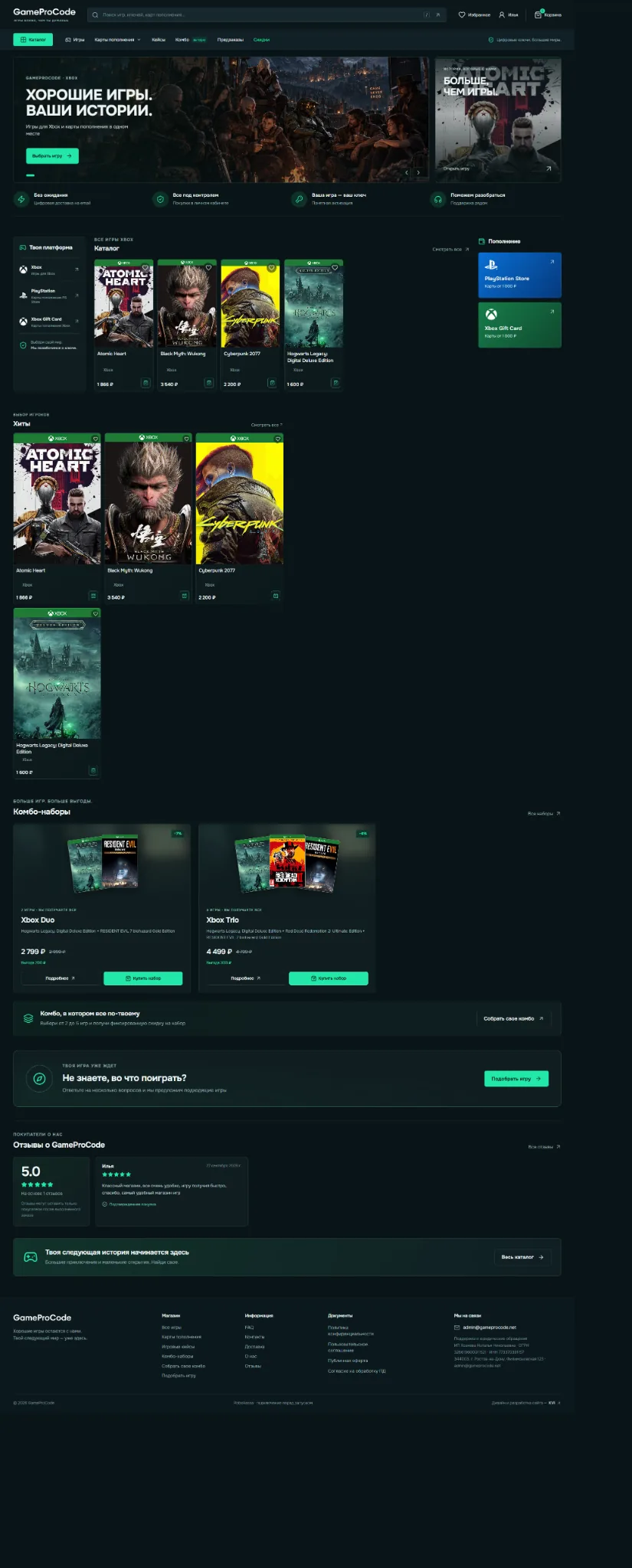Image resolution: width=632 pixels, height=1568 pixels.
Task: Click Подобрать игру green button
Action: pyautogui.click(x=516, y=1079)
